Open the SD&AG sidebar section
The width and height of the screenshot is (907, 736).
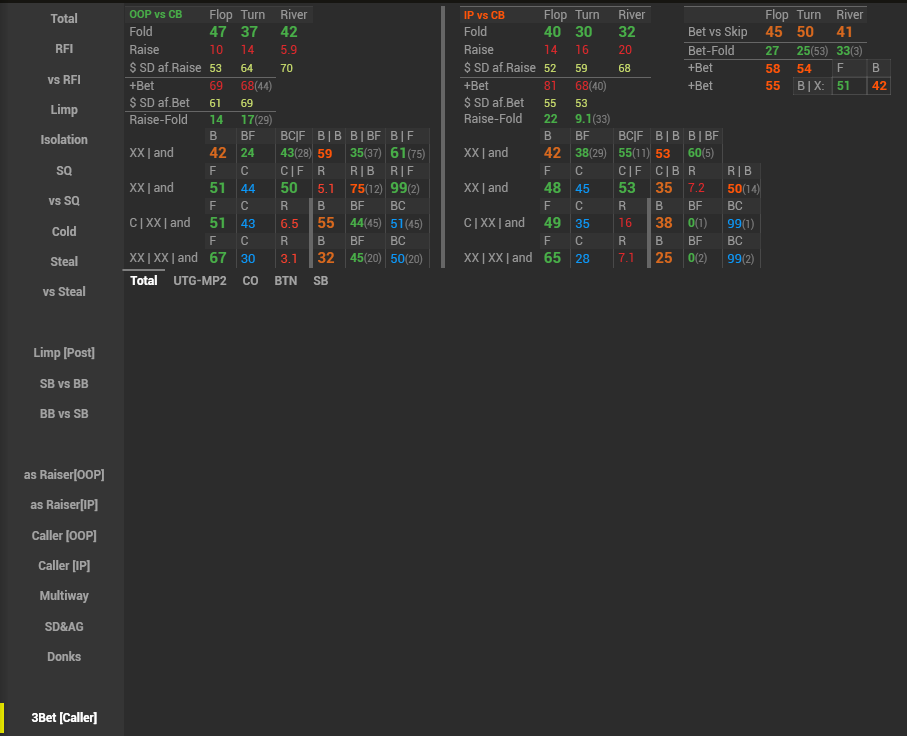coord(64,626)
